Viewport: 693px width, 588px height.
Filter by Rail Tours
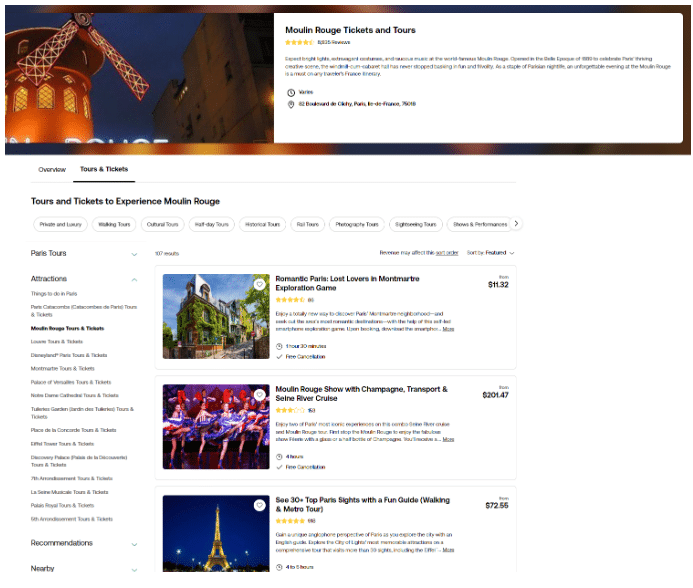pos(308,224)
